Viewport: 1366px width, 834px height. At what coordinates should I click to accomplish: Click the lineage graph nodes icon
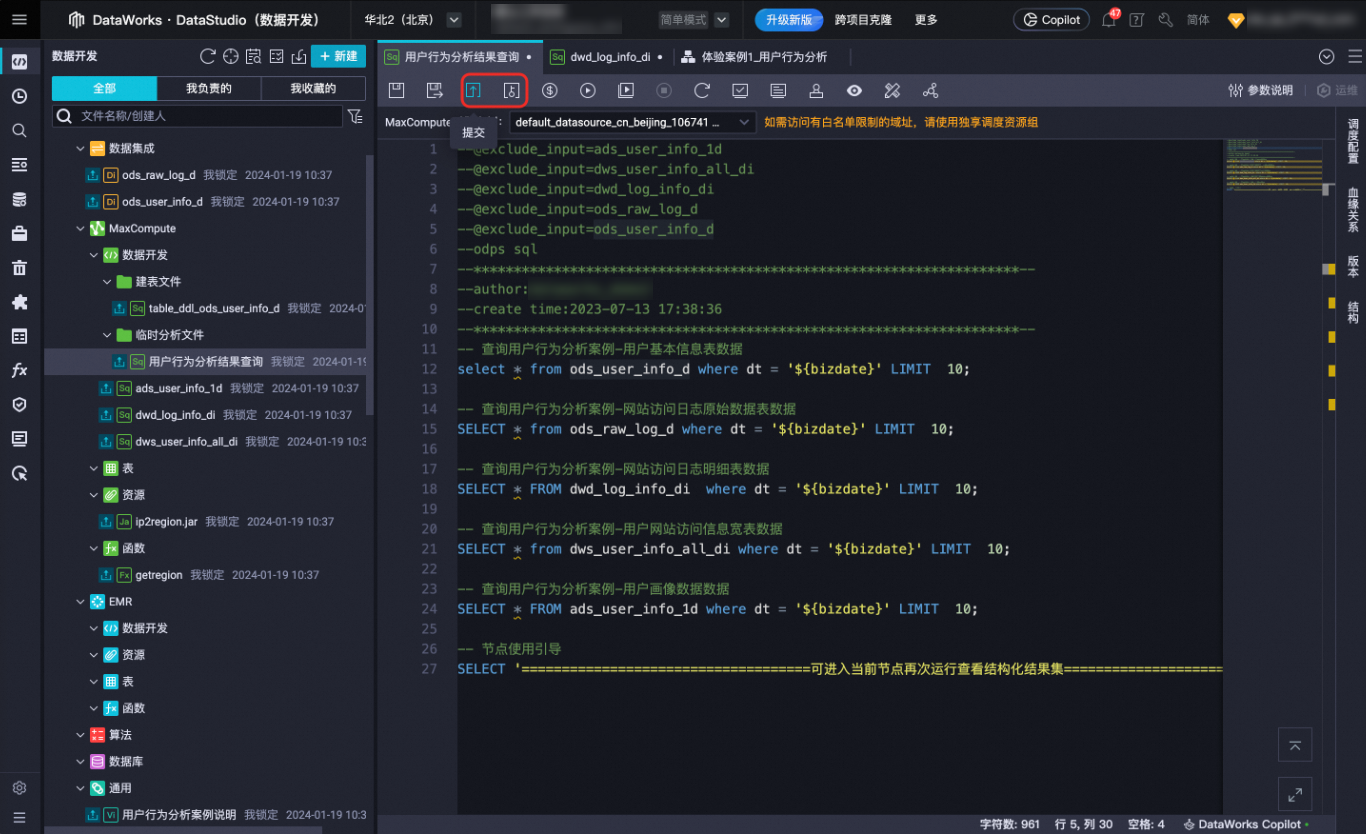pyautogui.click(x=930, y=90)
